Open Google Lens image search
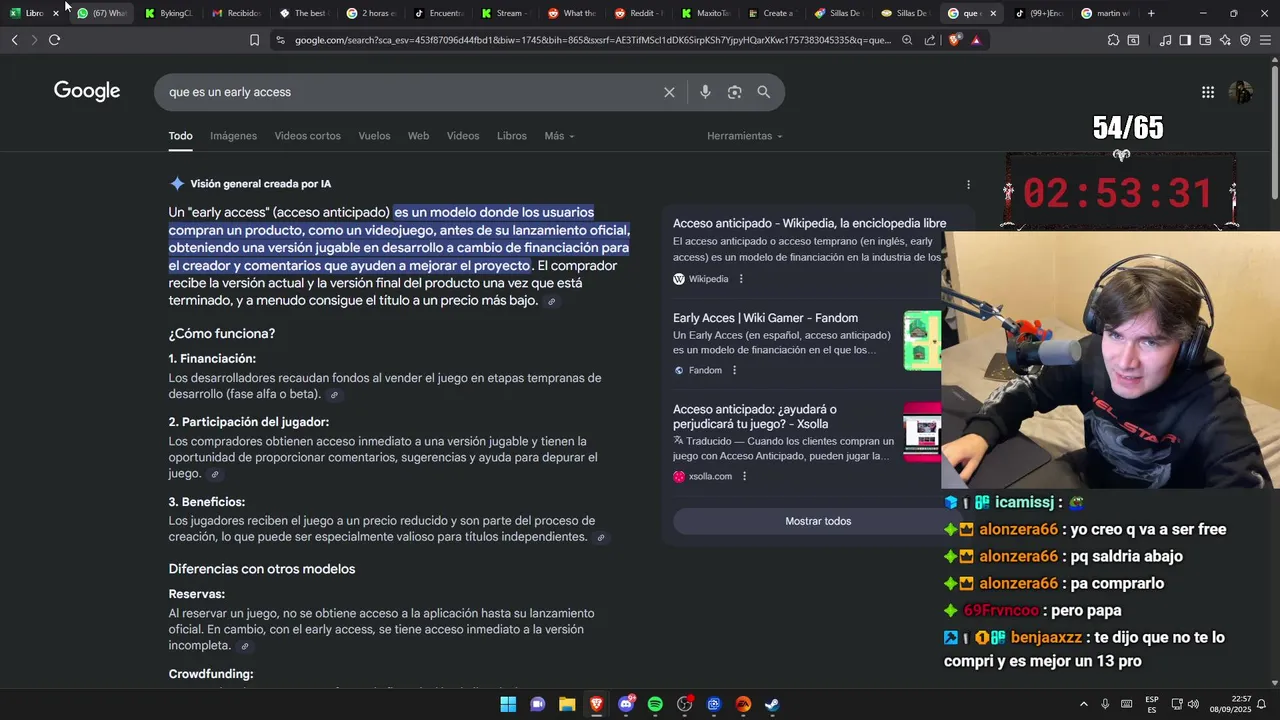 coord(735,92)
